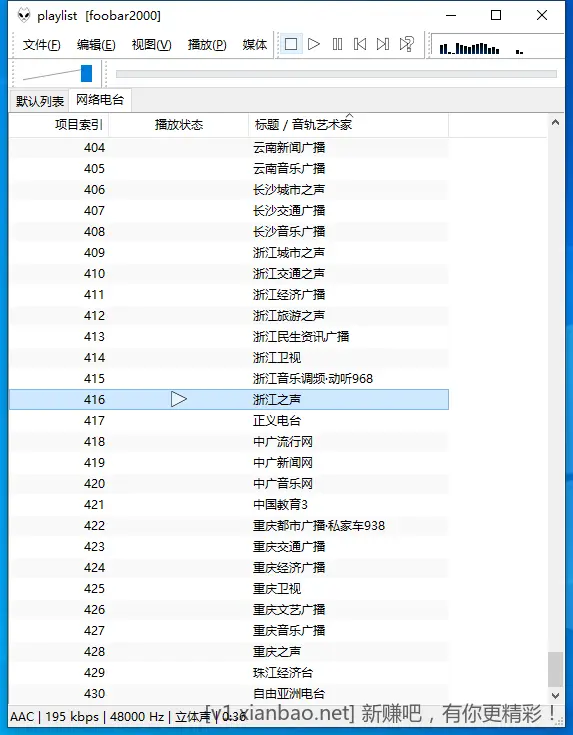Click the spectrum visualization display
This screenshot has height=735, width=573.
click(x=497, y=45)
